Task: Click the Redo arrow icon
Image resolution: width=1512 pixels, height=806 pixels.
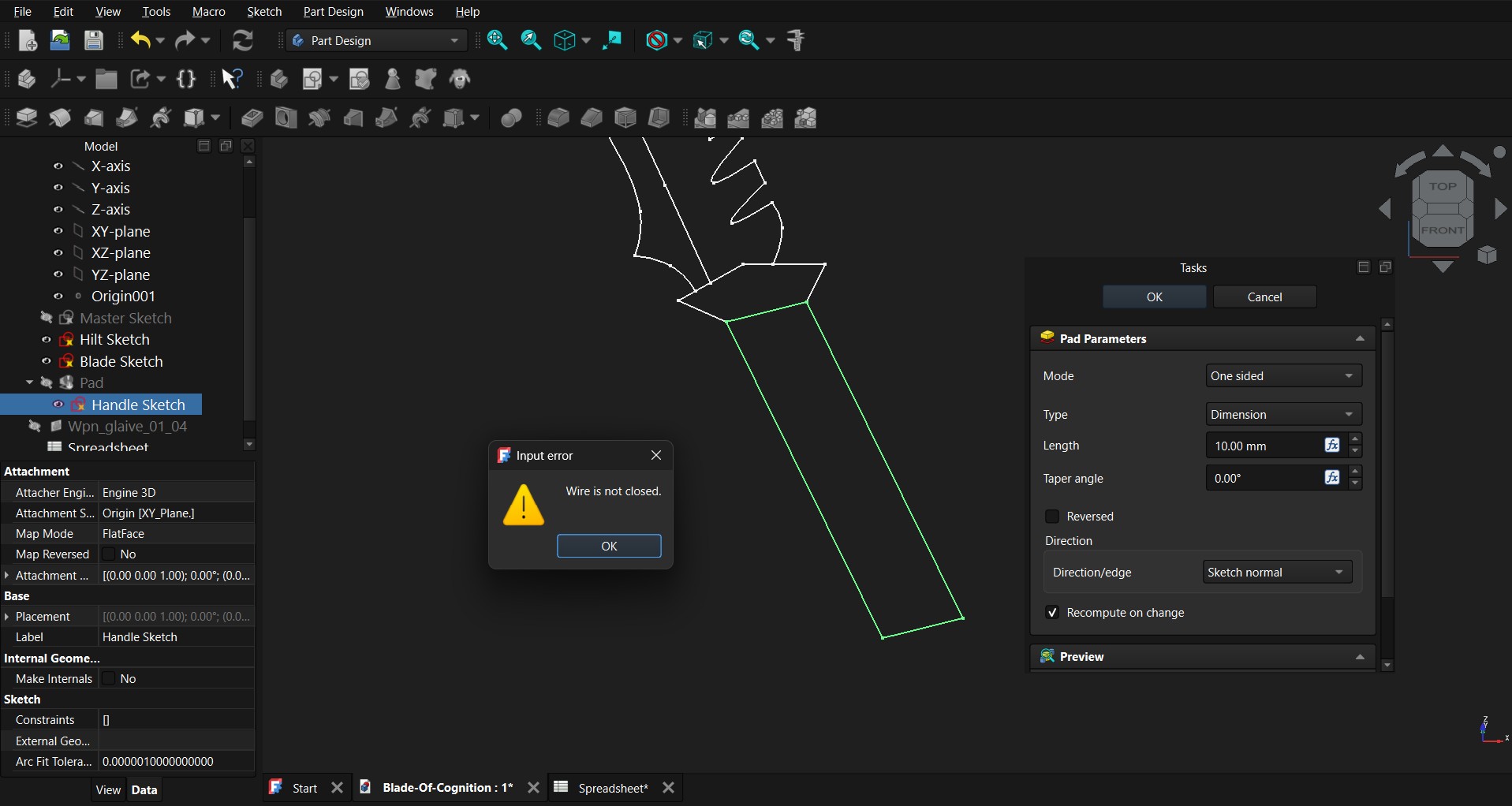Action: pos(185,40)
